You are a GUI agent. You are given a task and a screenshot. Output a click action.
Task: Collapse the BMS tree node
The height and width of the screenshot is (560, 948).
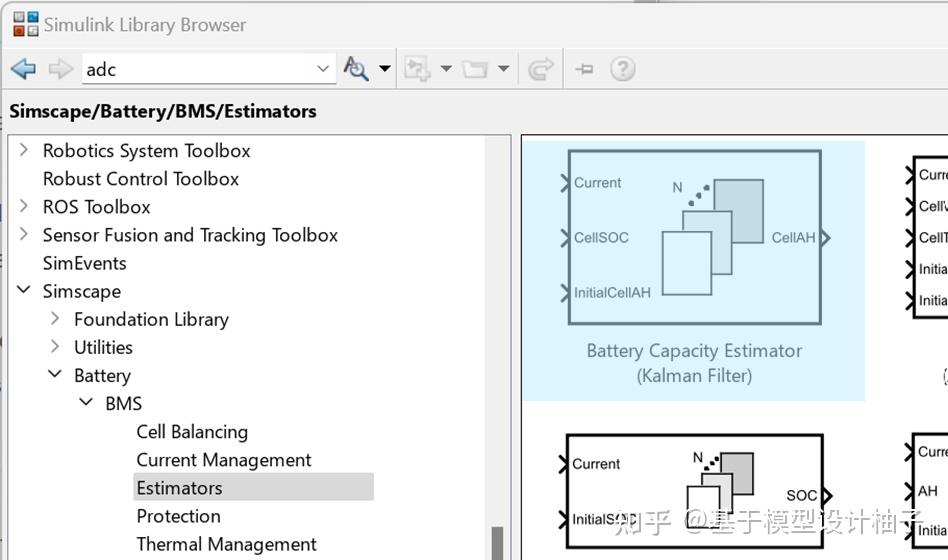point(86,402)
